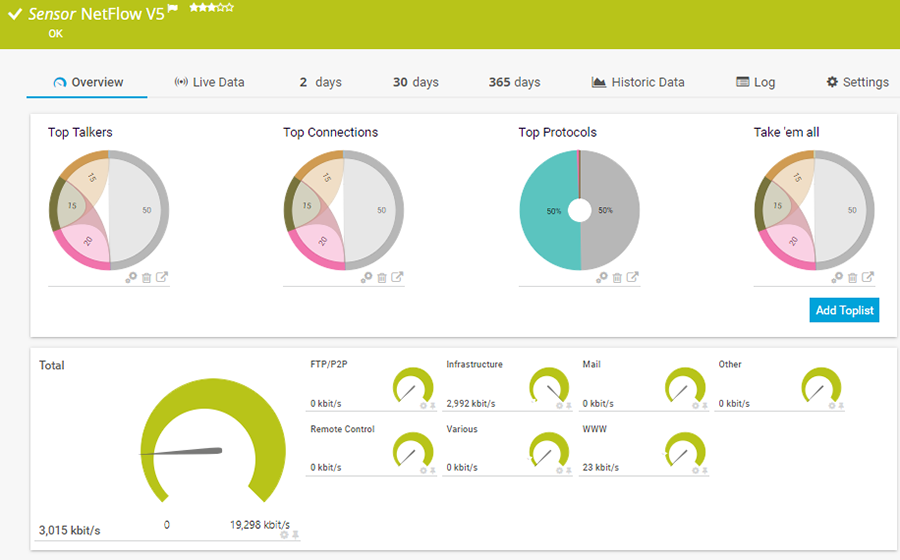Open Top Talkers toplist in new window
Screen dimensions: 900x560
[162, 277]
